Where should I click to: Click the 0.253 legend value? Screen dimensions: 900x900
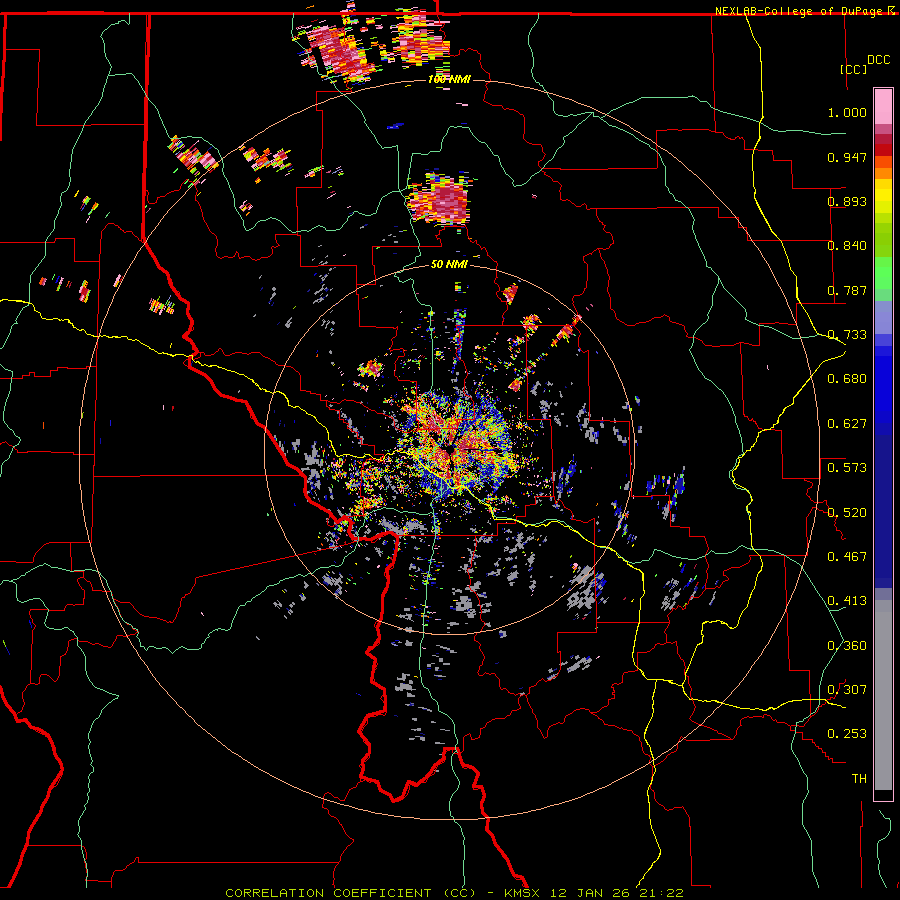847,734
